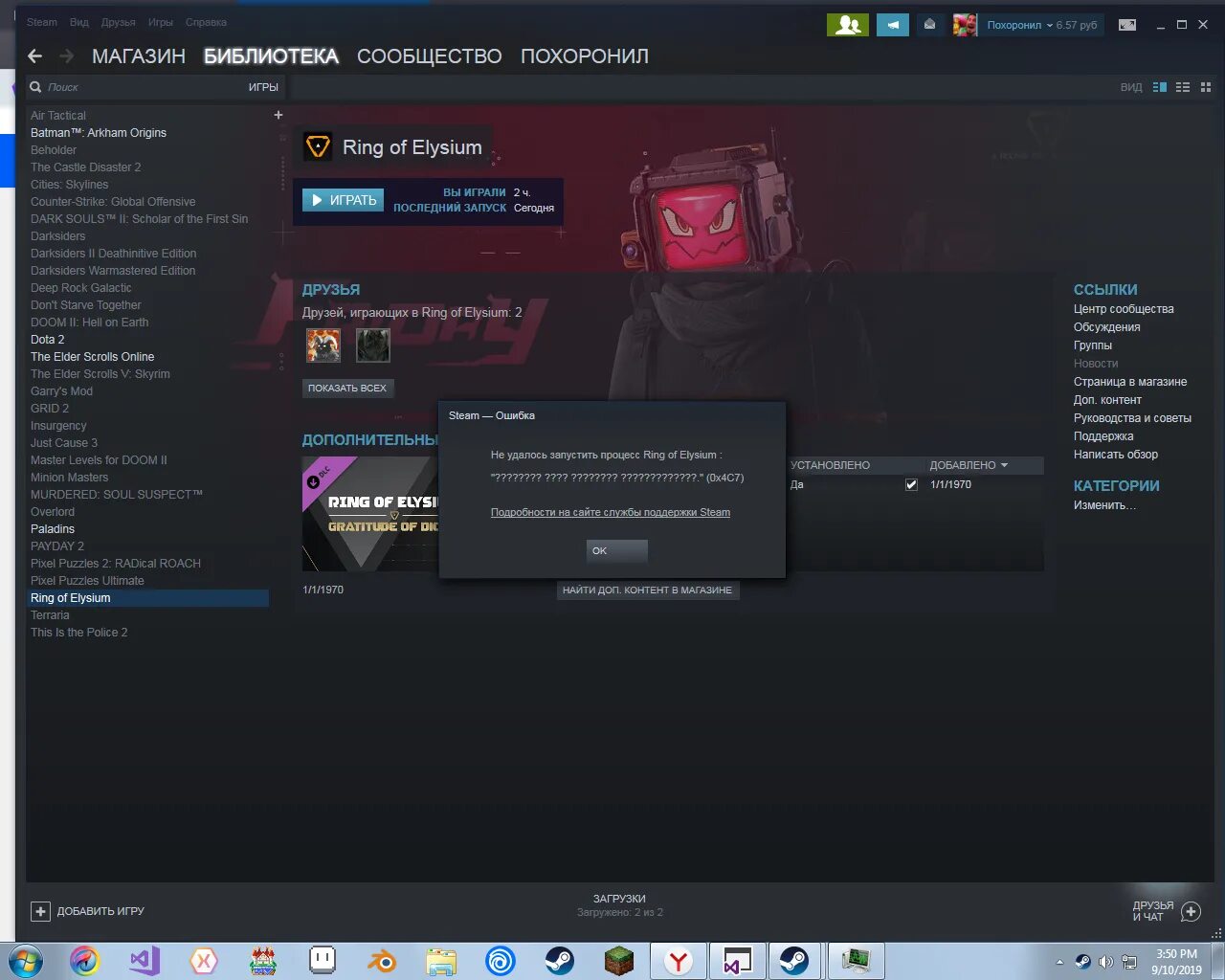Screen dimensions: 1225x980
Task: Click OK in the error dialog
Action: tap(616, 550)
